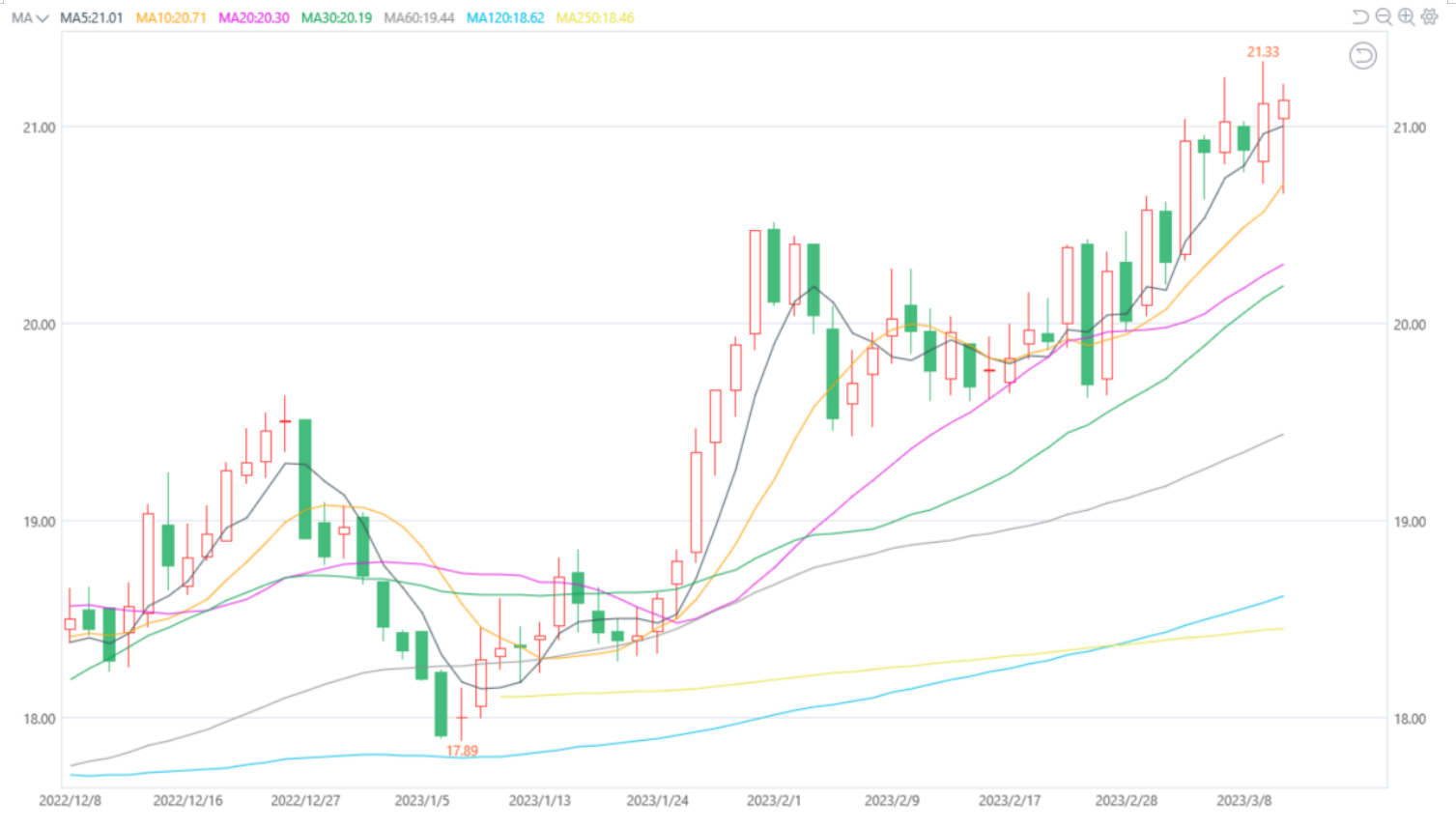The width and height of the screenshot is (1456, 829).
Task: Select the 2023/3/8 date axis label
Action: pyautogui.click(x=1243, y=800)
